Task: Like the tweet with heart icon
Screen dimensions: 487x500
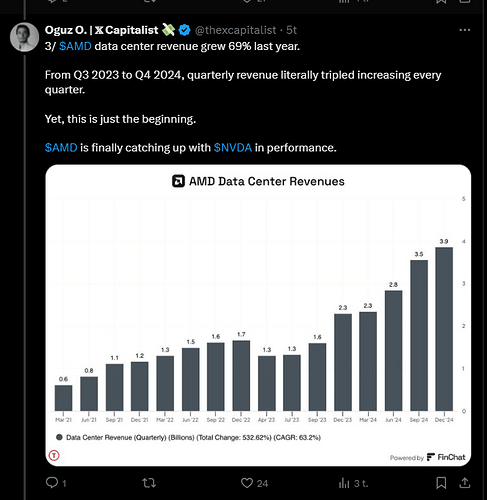Action: [247, 483]
